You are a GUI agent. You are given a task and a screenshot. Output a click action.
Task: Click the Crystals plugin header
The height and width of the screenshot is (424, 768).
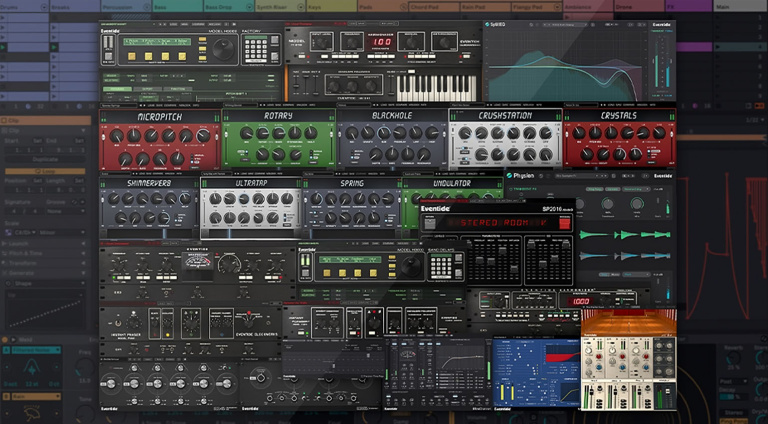(x=619, y=117)
